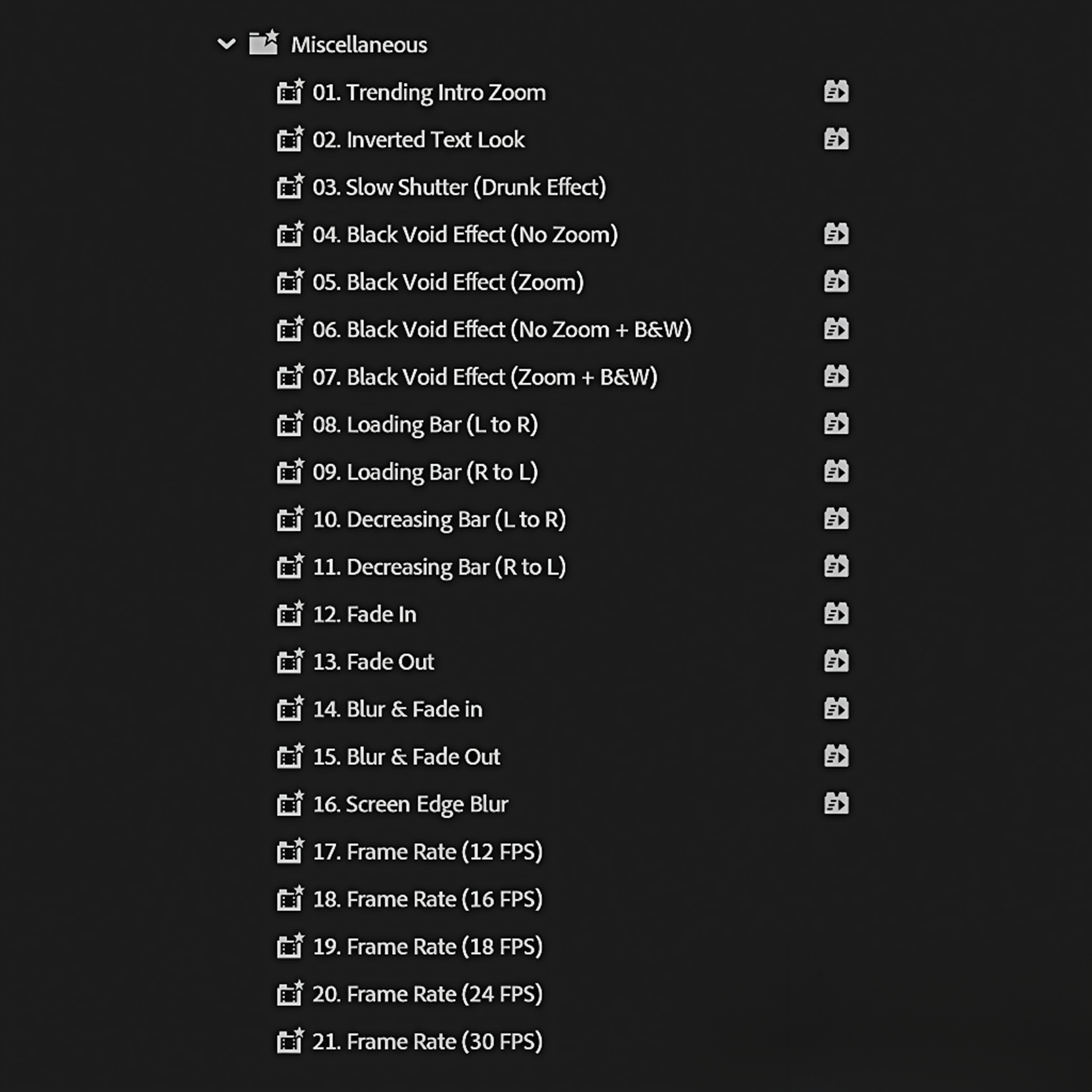Screen dimensions: 1092x1092
Task: Select the Miscellaneous folder label
Action: [x=359, y=45]
